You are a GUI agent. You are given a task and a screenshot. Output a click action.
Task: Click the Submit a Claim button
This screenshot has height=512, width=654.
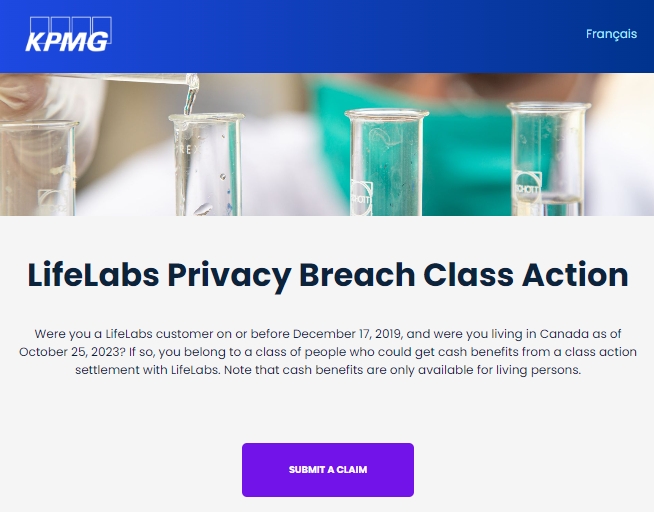328,469
